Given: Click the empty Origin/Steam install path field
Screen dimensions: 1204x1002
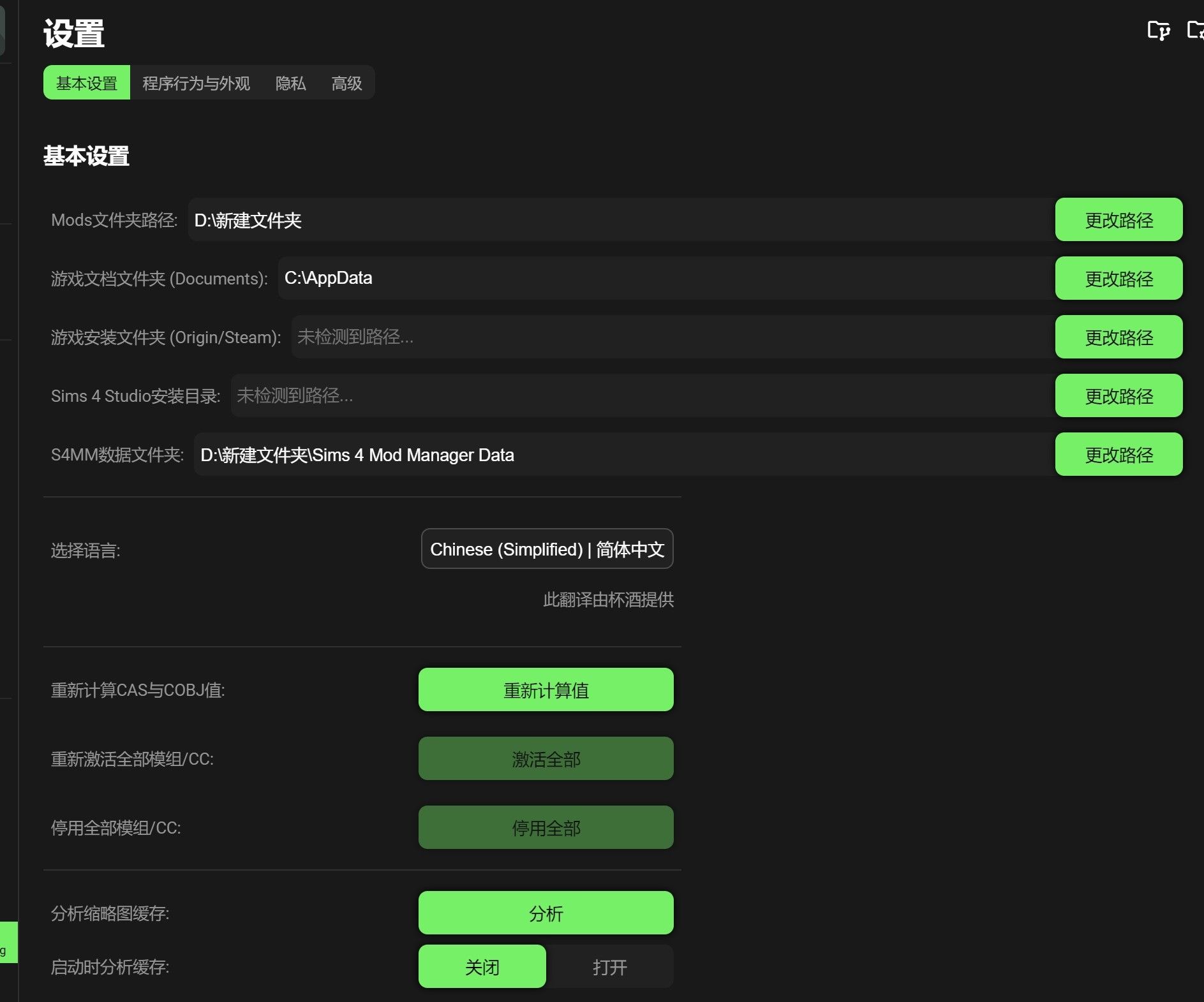Looking at the screenshot, I should (x=673, y=337).
